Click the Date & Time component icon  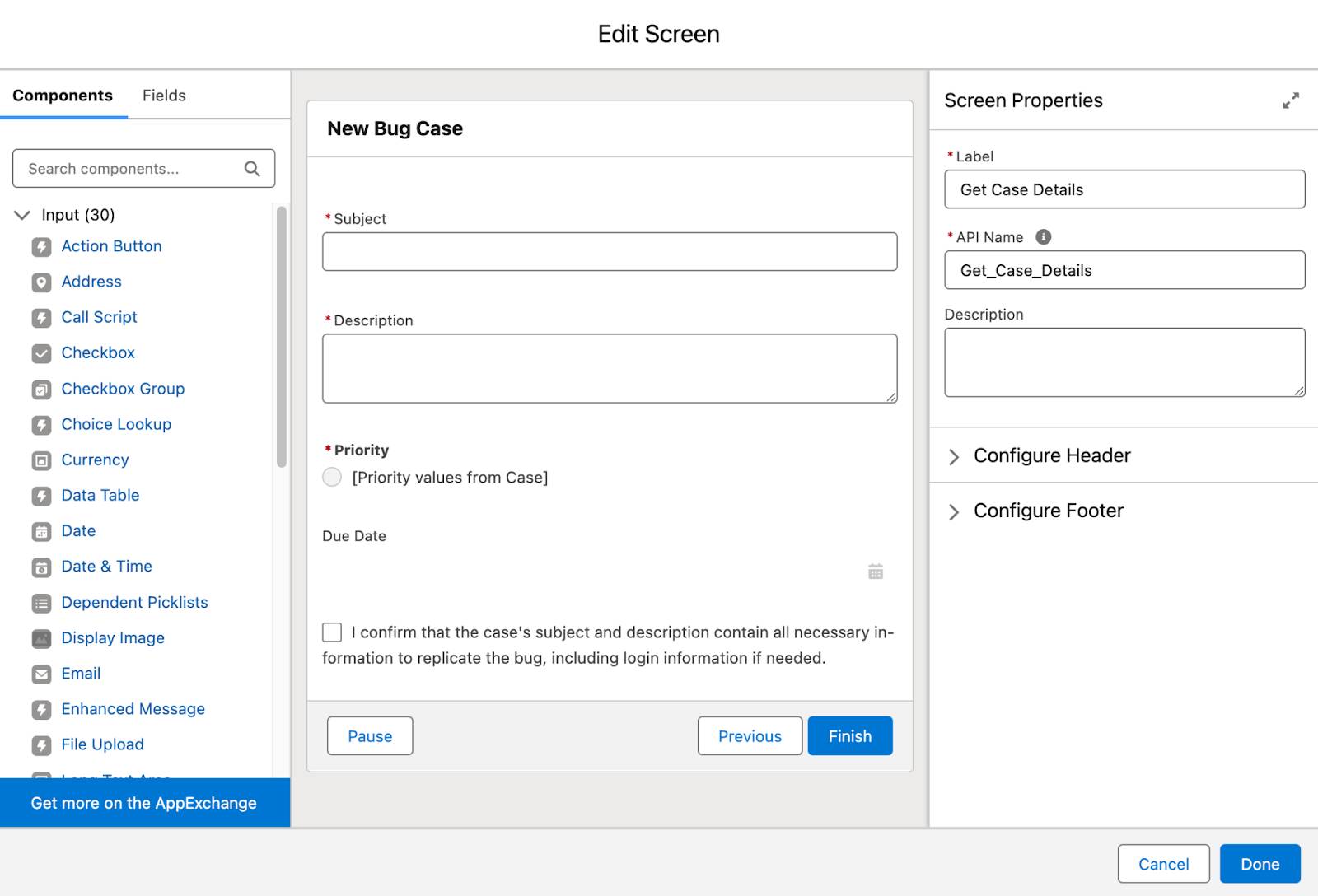pos(41,567)
